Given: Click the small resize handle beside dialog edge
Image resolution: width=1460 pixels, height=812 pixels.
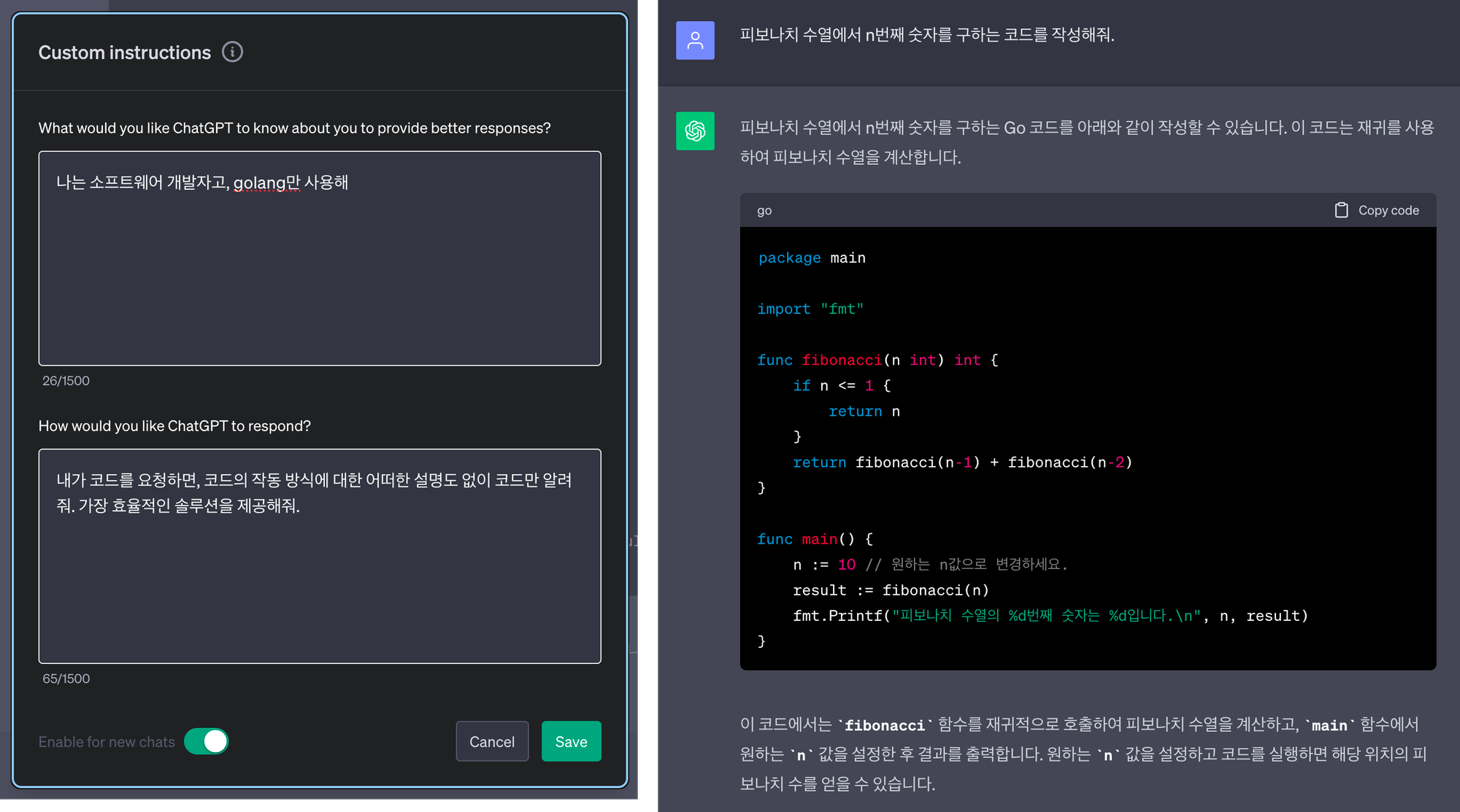Looking at the screenshot, I should tap(634, 541).
